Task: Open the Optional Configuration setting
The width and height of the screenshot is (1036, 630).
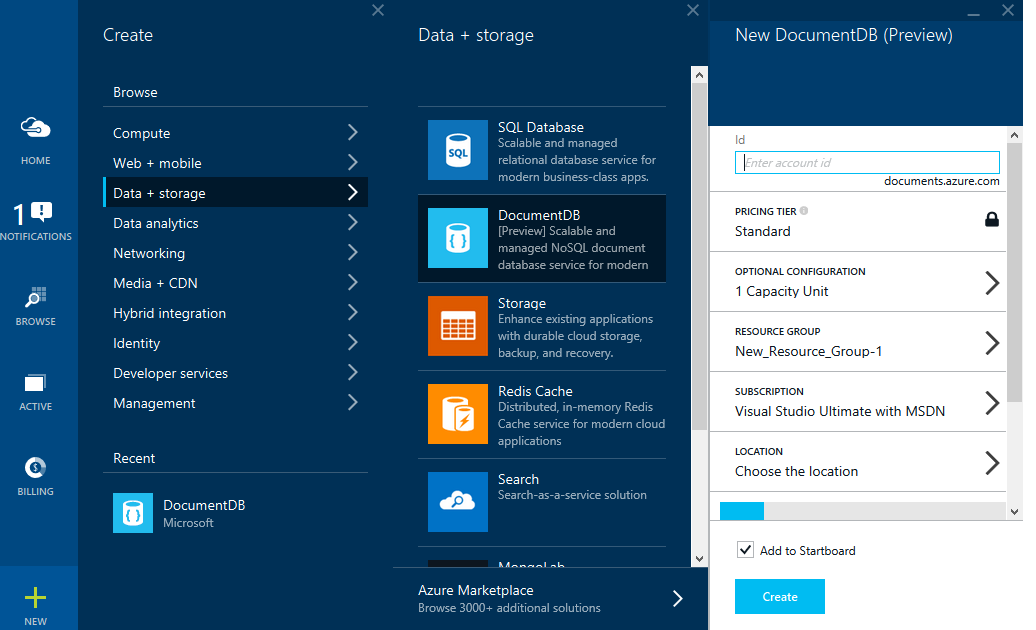Action: 858,282
